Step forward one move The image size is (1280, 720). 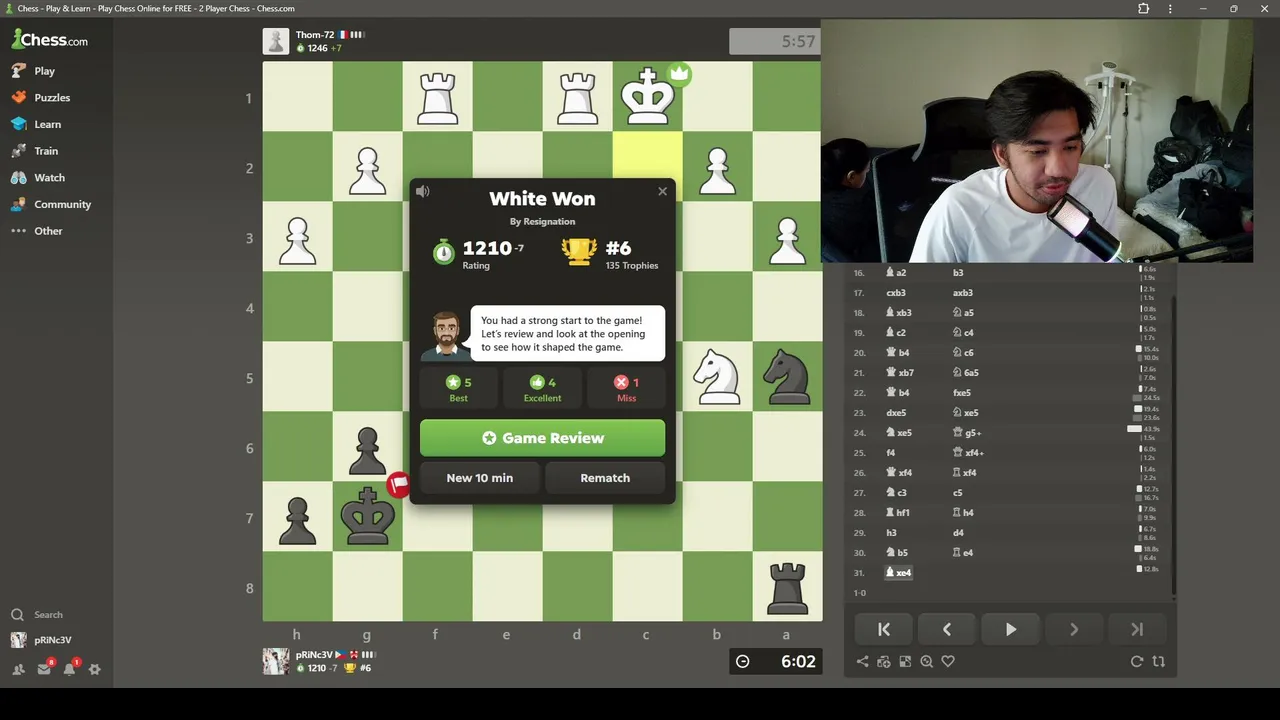(1074, 629)
